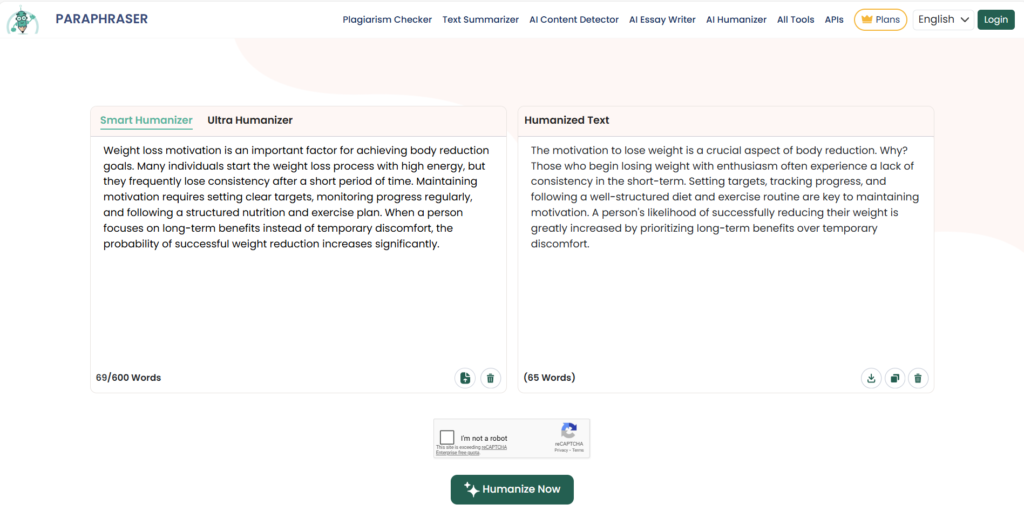
Task: Click the Paraphraser robot logo icon
Action: pos(22,19)
